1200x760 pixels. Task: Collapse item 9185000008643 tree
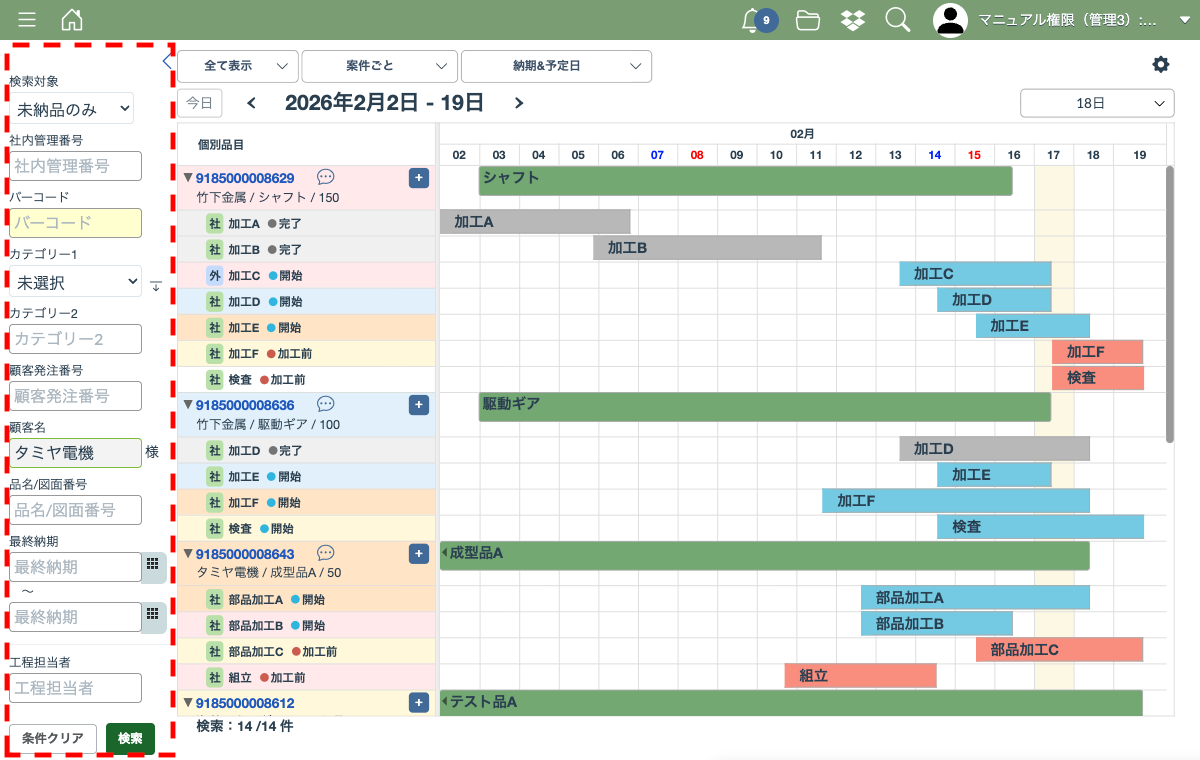(x=187, y=553)
